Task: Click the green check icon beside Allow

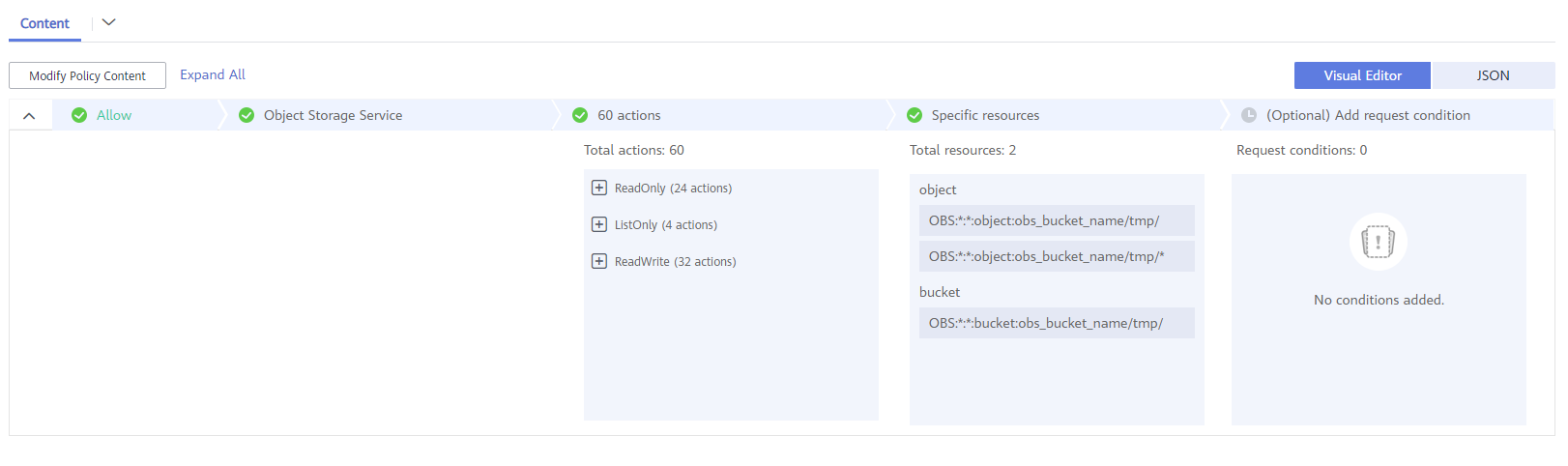Action: (79, 115)
